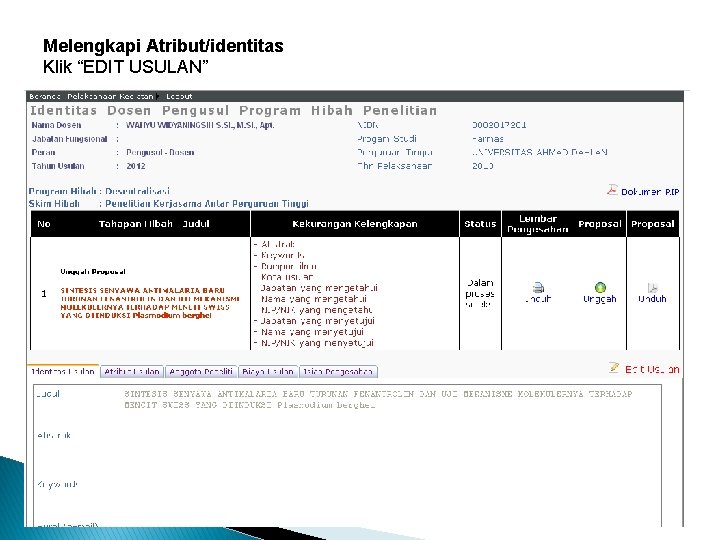
Task: Click 'Penelitian Kerjasama Antar Perguruan Tinggi' scheme text
Action: [207, 203]
